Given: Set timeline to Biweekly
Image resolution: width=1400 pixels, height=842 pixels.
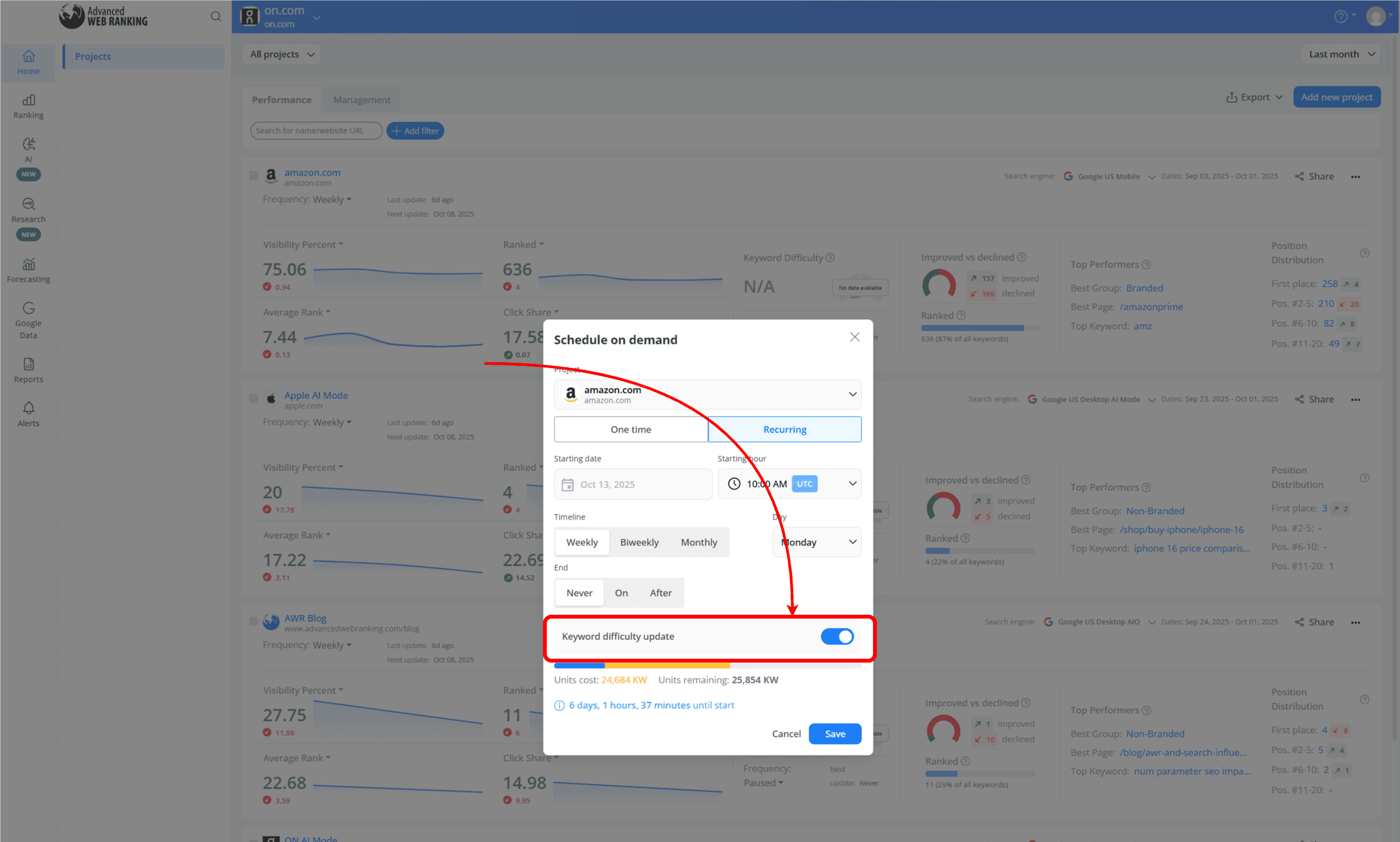Looking at the screenshot, I should (639, 543).
